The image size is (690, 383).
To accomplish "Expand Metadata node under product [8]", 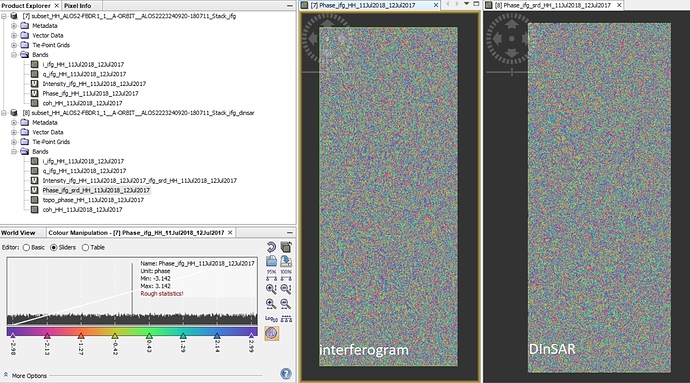I will coord(14,122).
